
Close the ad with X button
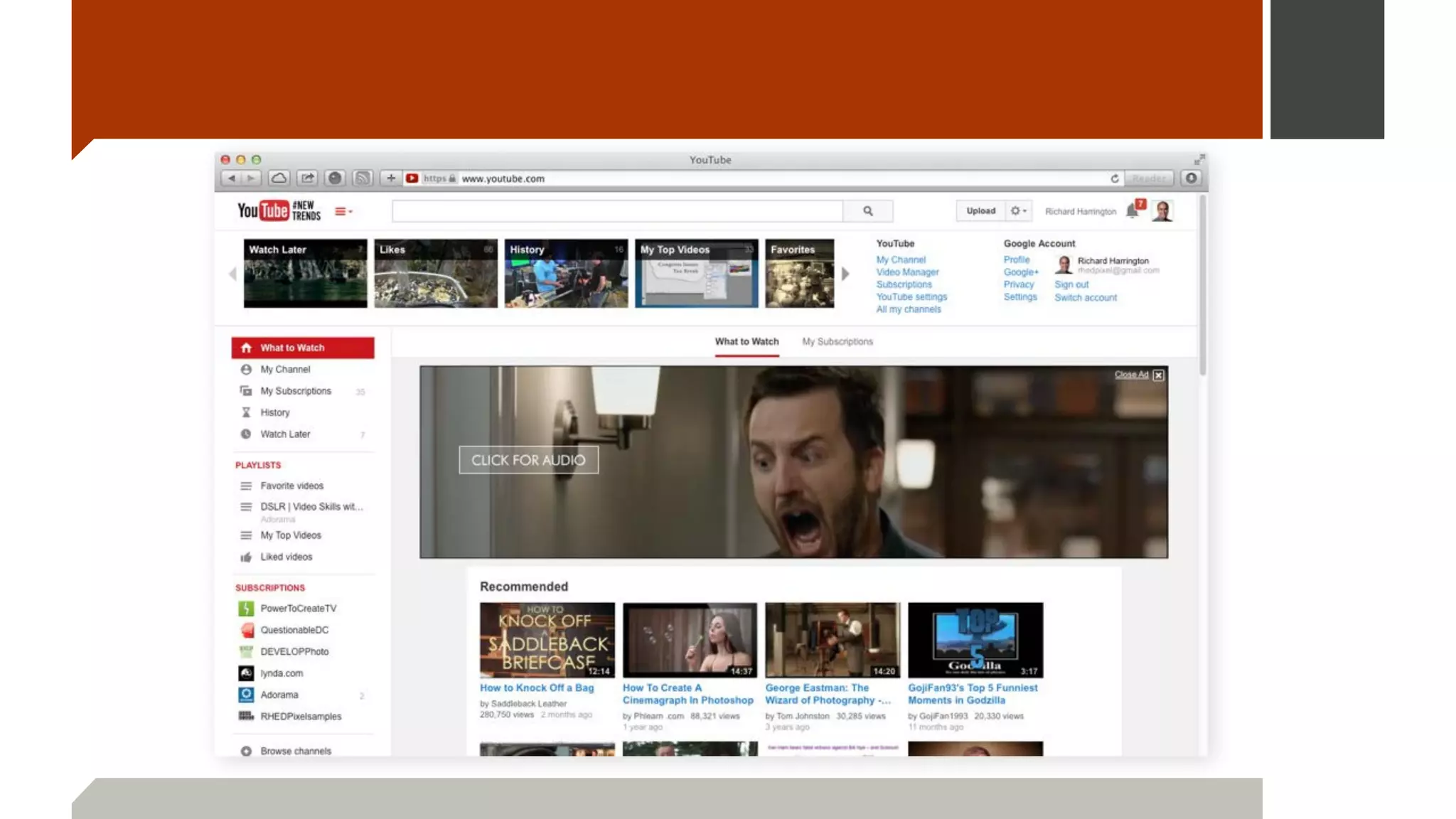tap(1158, 375)
